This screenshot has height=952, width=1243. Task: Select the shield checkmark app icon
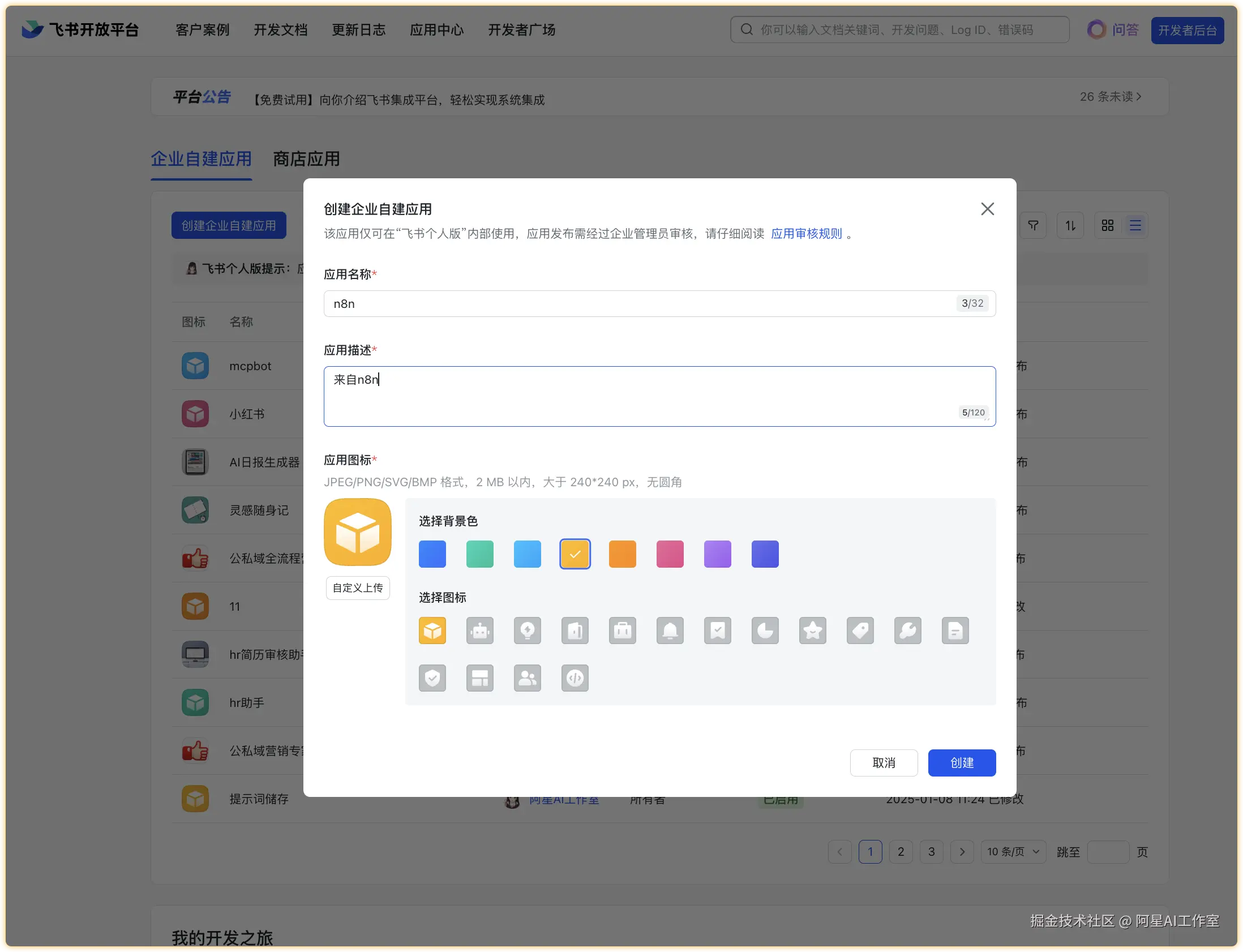coord(432,678)
